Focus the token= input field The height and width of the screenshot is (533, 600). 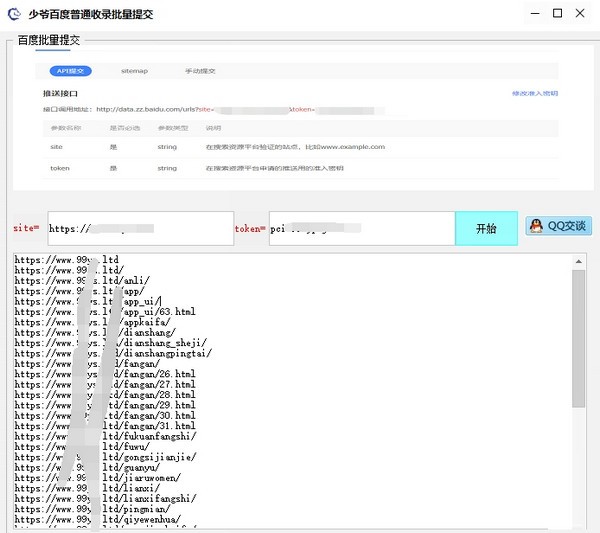tap(362, 228)
